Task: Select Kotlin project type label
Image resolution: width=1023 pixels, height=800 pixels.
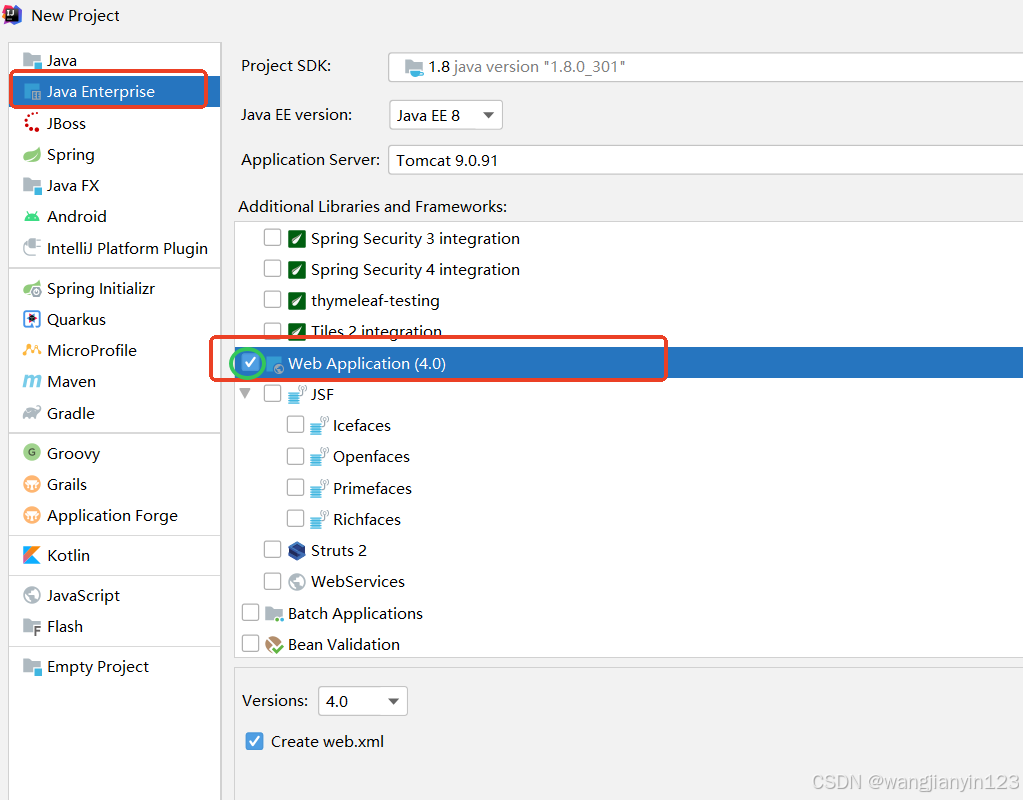Action: tap(69, 555)
